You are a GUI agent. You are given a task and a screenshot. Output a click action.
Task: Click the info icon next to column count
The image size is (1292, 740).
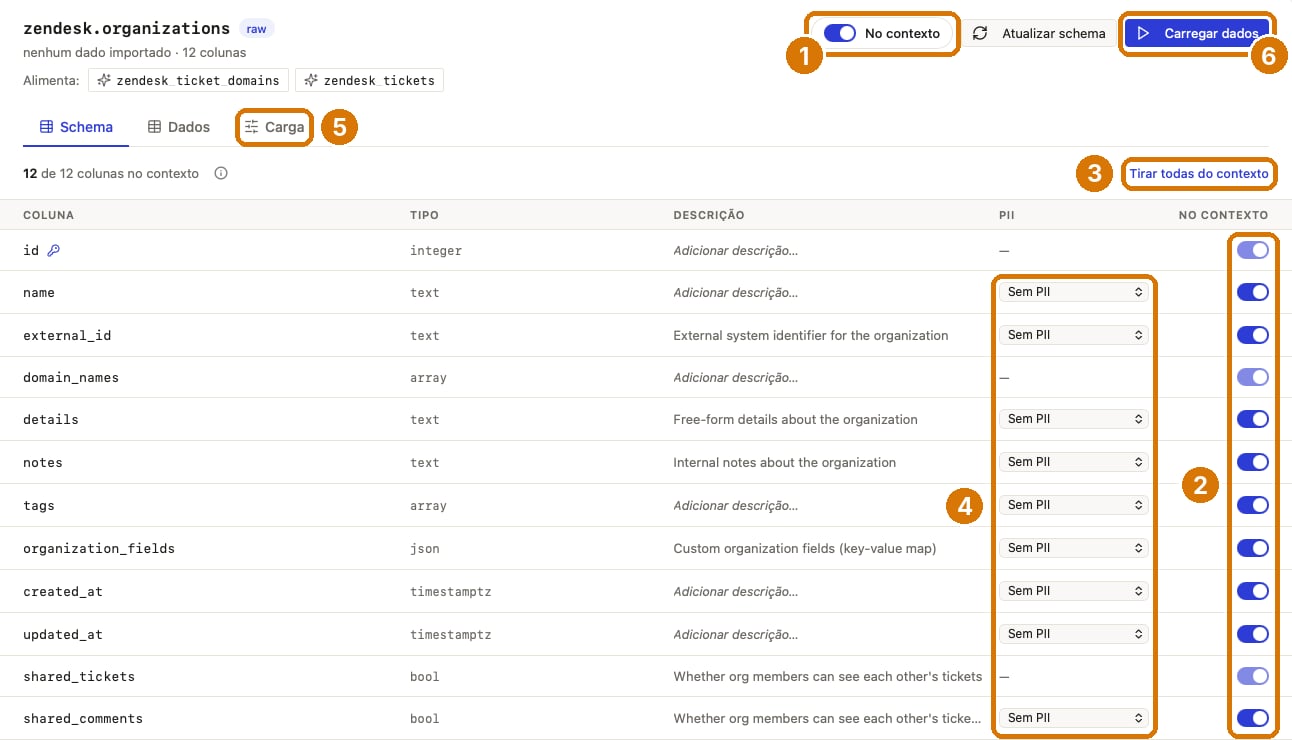point(221,173)
